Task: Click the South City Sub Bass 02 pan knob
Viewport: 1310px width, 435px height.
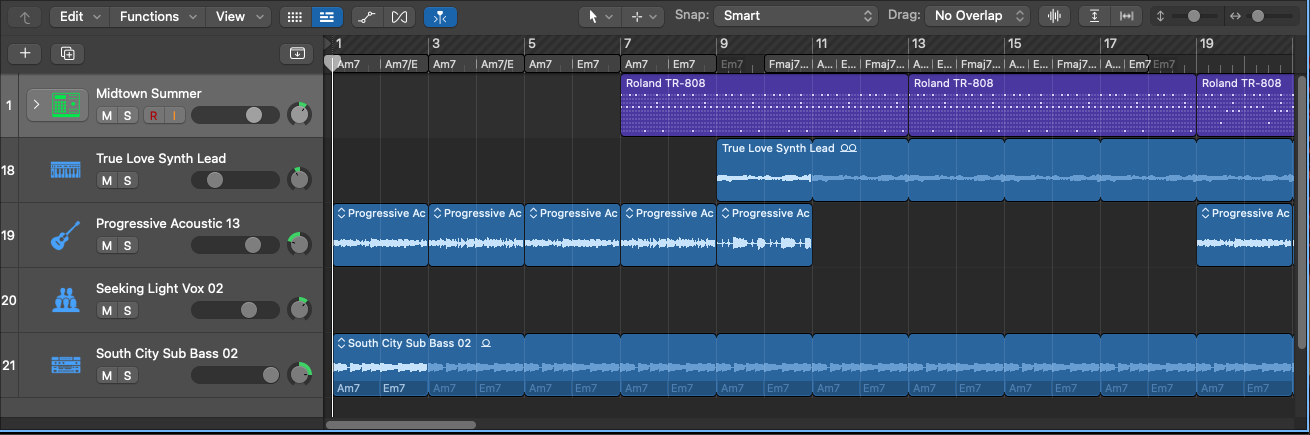Action: point(299,374)
